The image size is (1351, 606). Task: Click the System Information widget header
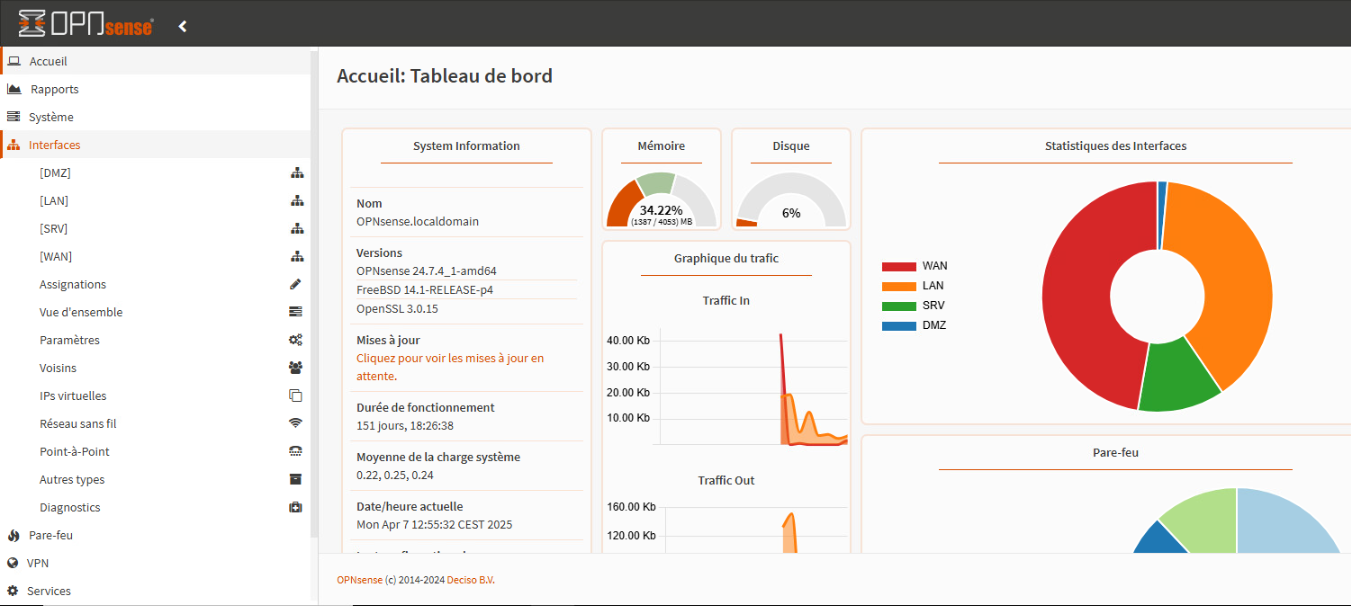coord(466,146)
